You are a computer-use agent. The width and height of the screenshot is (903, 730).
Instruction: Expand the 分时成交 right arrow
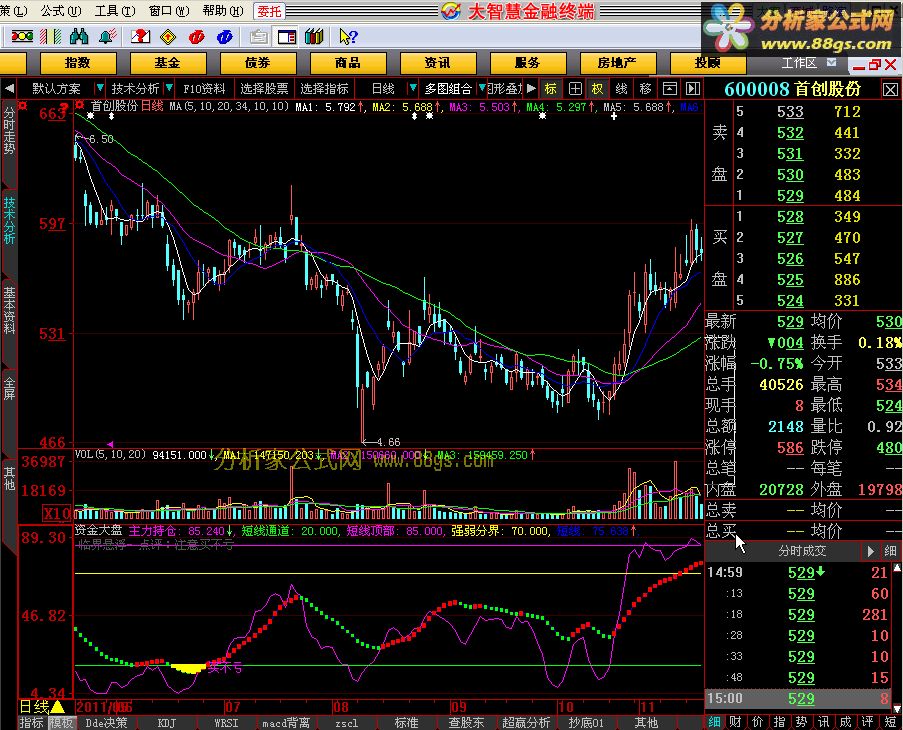[x=870, y=552]
